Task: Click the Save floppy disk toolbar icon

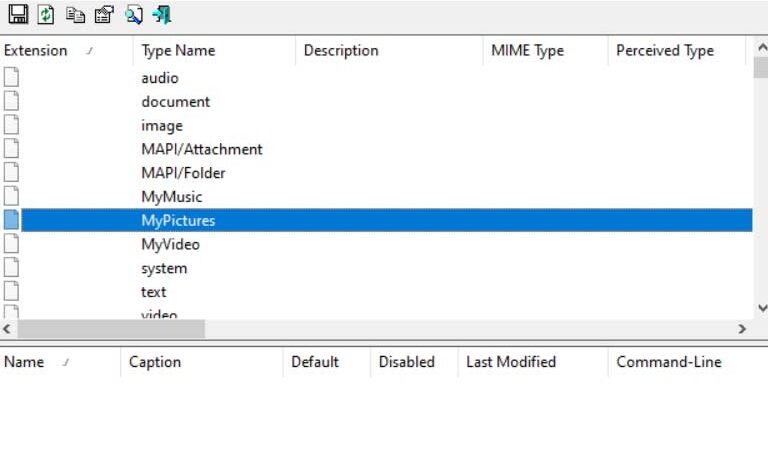Action: 18,14
